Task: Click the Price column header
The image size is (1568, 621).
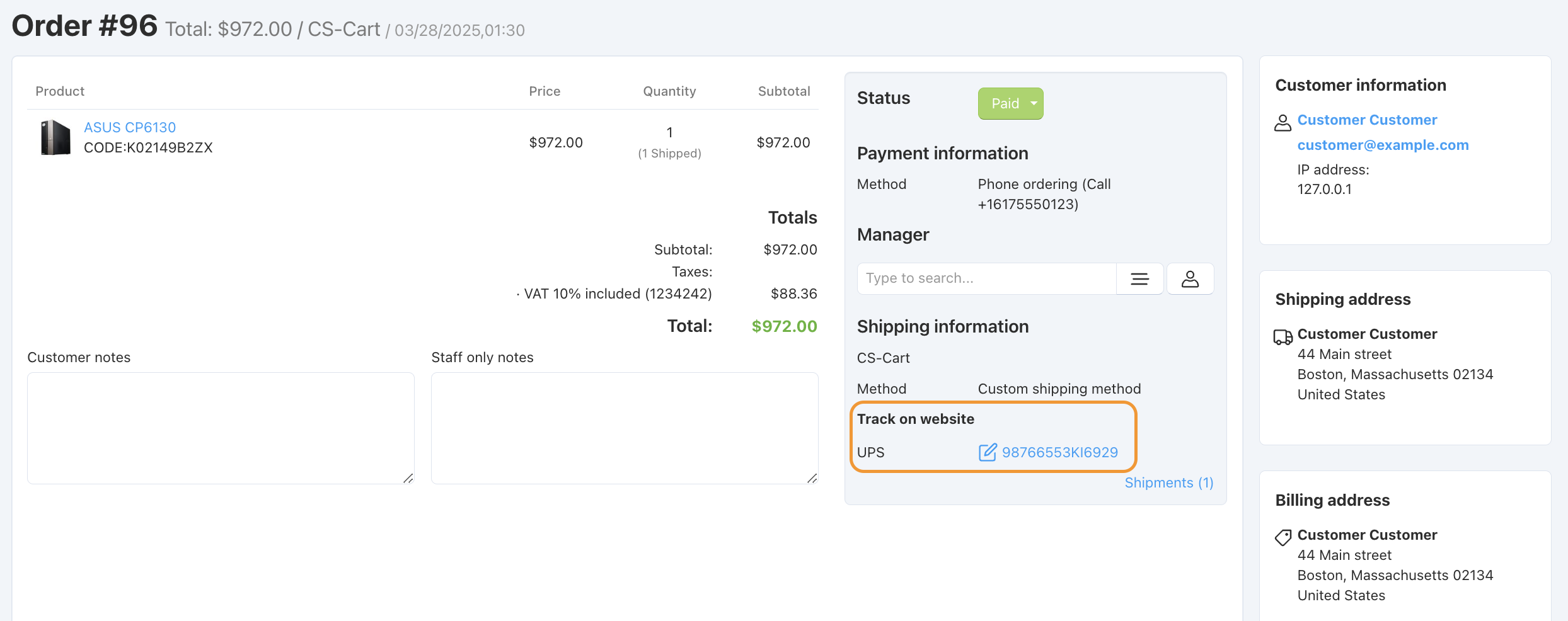Action: click(545, 91)
